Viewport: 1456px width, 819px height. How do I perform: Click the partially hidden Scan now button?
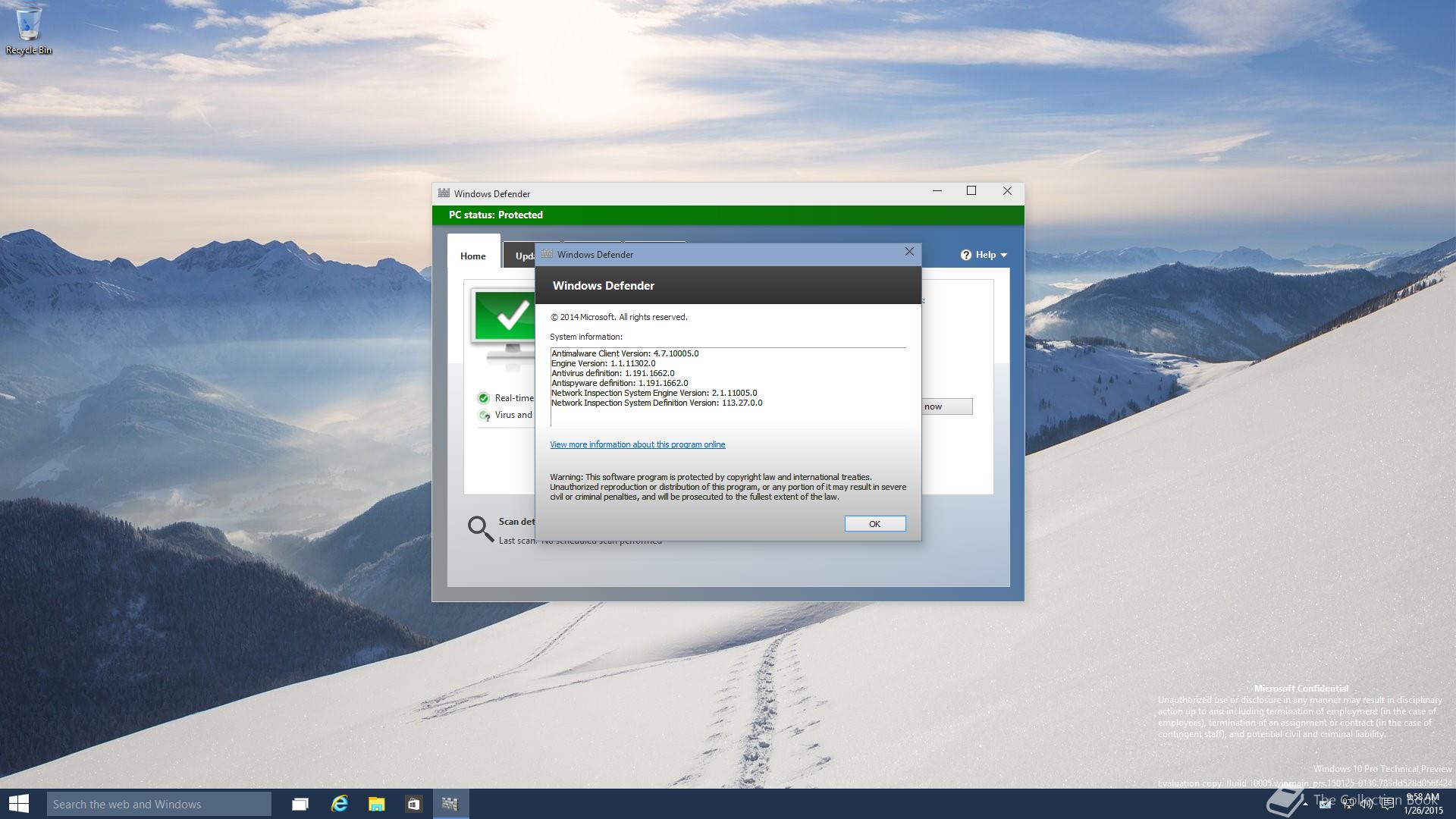tap(947, 406)
